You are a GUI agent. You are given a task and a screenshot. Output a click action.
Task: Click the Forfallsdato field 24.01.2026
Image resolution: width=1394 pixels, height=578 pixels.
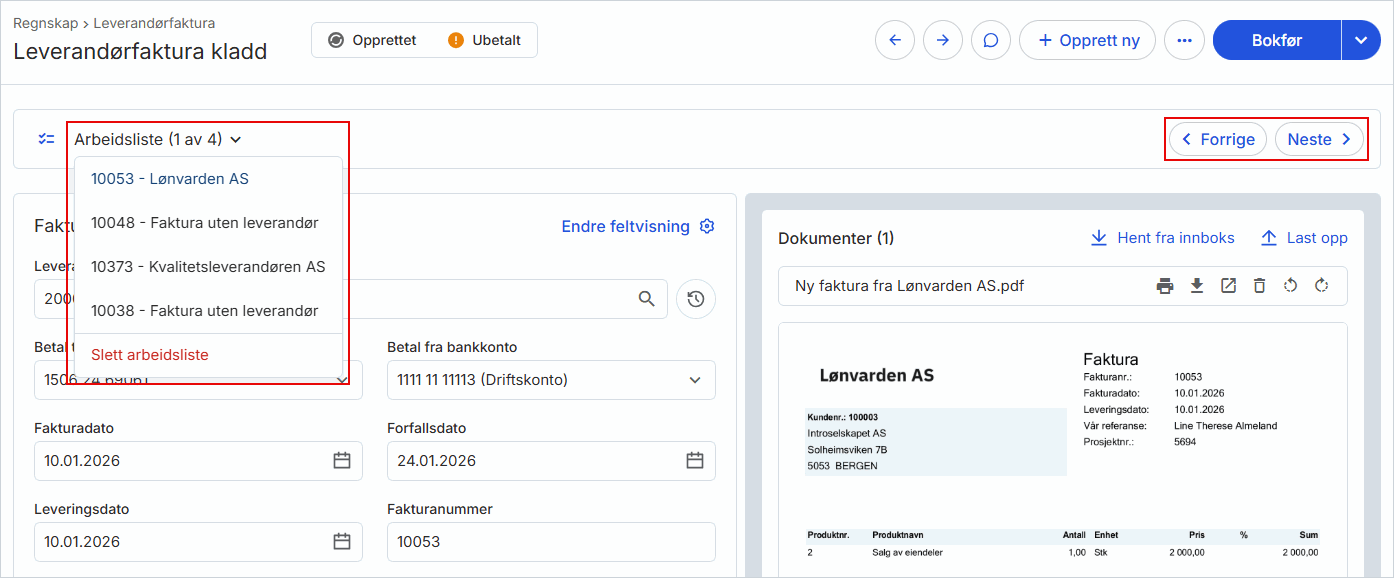551,461
